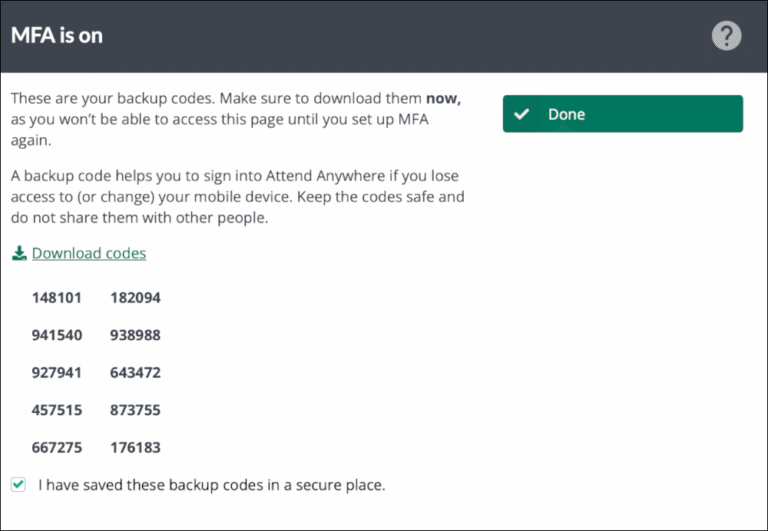Pick backup code 643472
Image resolution: width=768 pixels, height=531 pixels.
tap(135, 372)
